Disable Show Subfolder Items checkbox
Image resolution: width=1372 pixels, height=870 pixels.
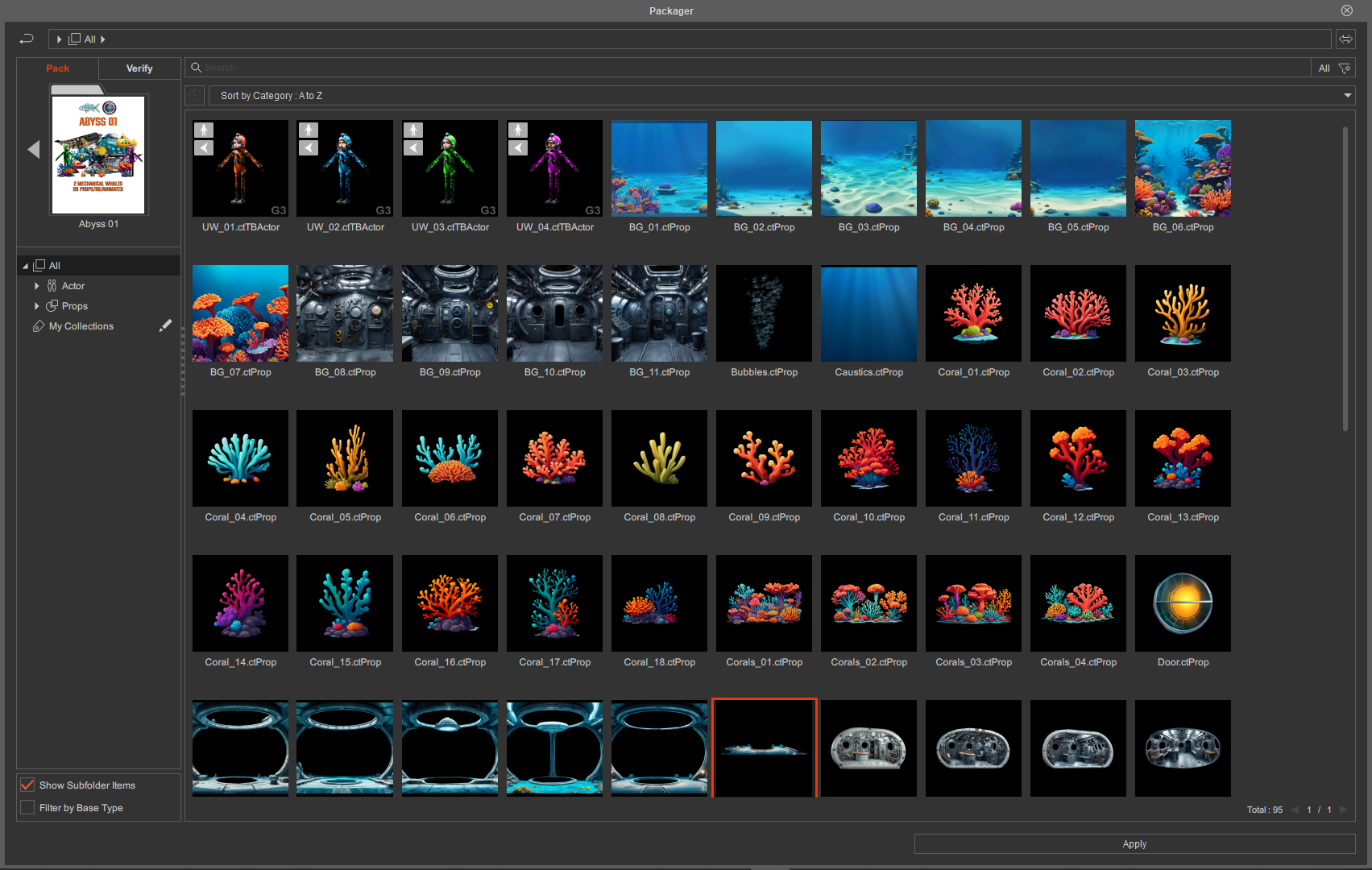click(27, 785)
